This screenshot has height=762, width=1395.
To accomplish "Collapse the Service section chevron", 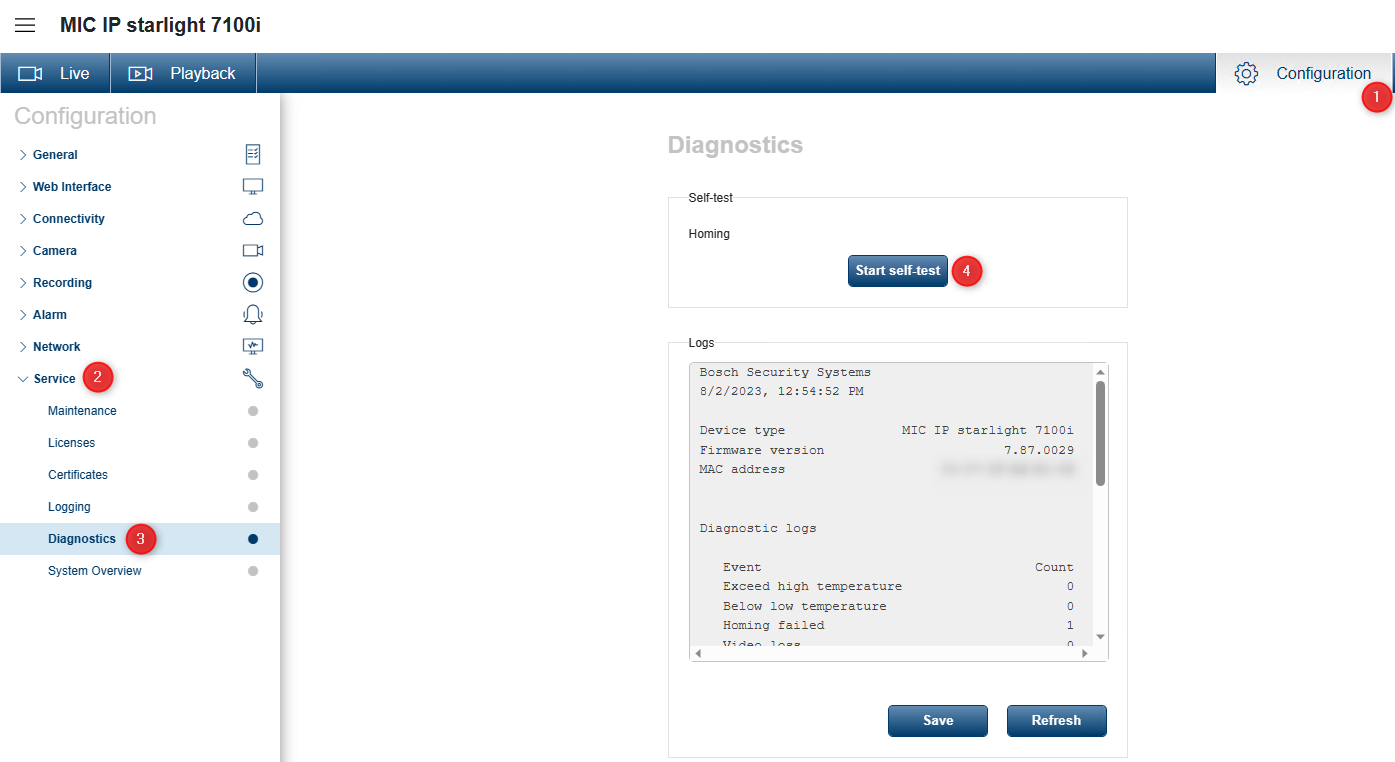I will (x=23, y=379).
